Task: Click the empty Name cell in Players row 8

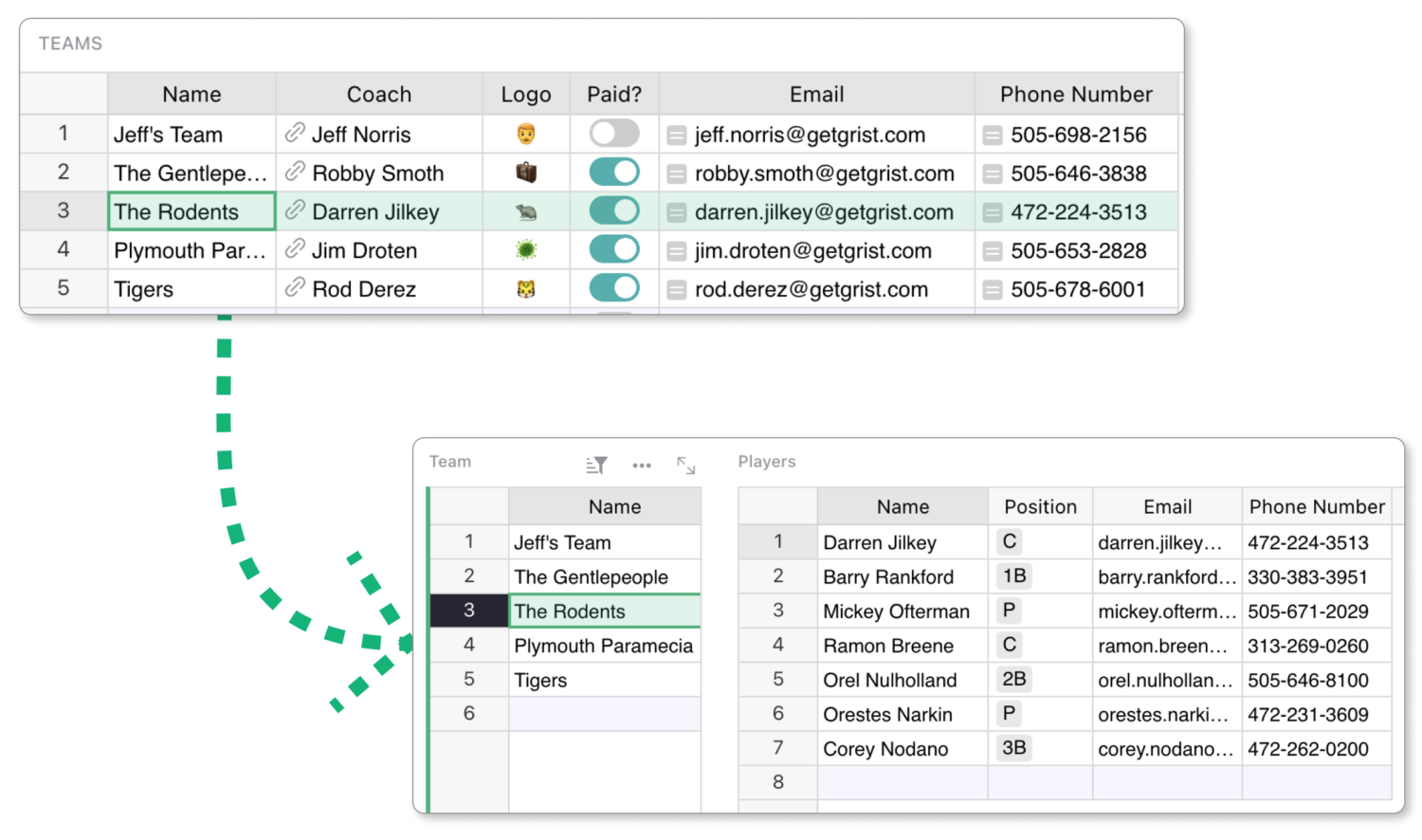Action: [902, 782]
